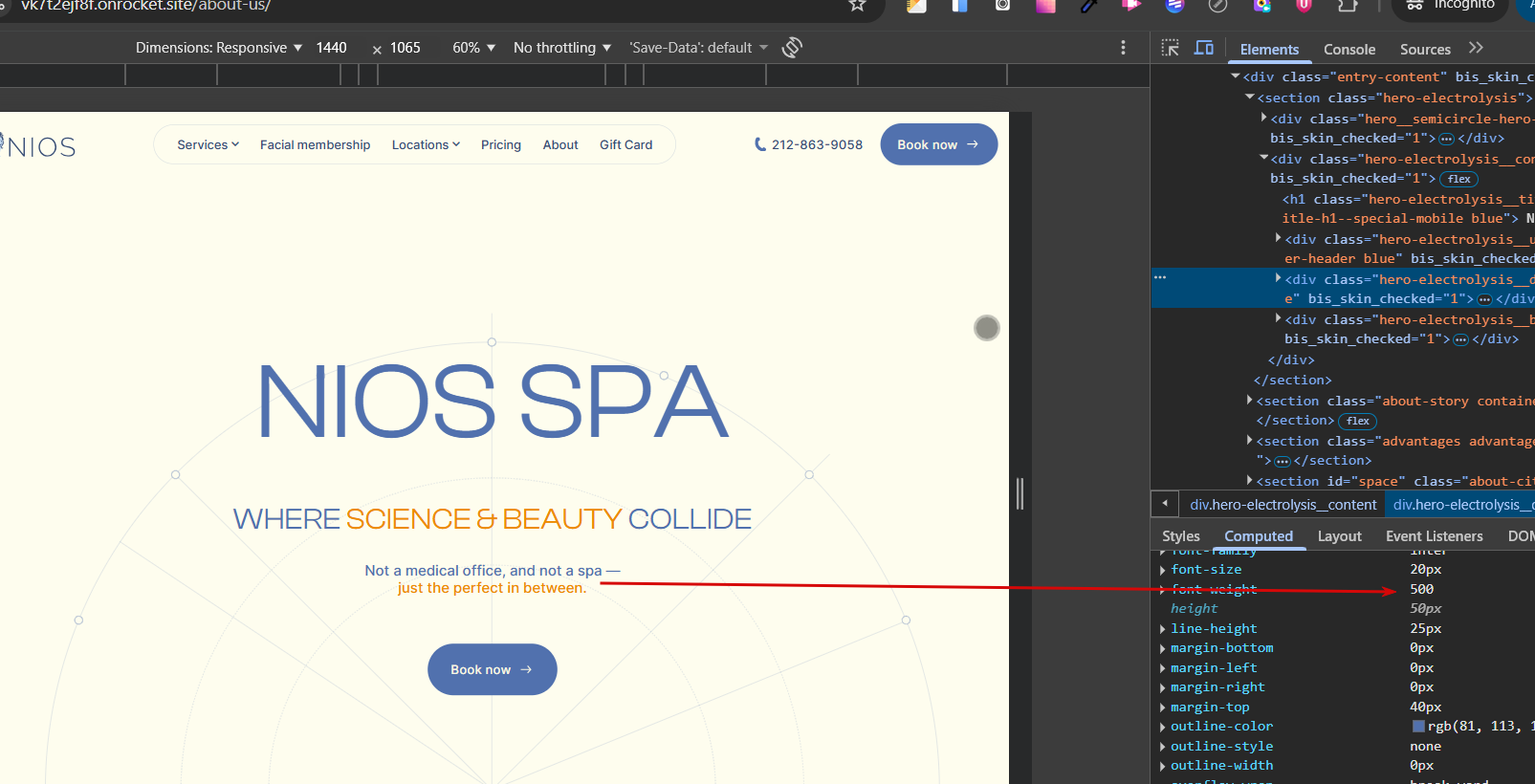Screen dimensions: 1535x784
Task: Toggle the device toolbar icon
Action: tap(1204, 48)
